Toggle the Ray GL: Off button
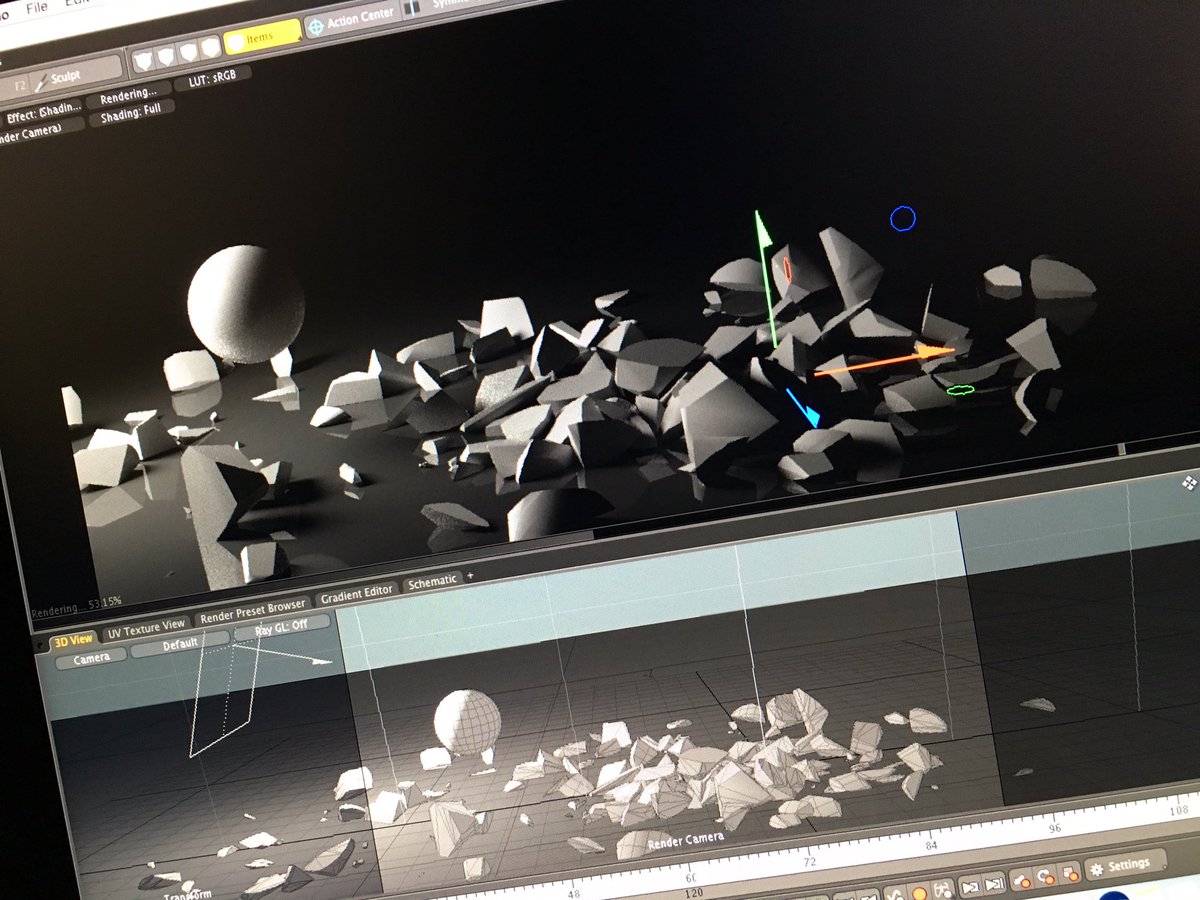The width and height of the screenshot is (1200, 900). (283, 628)
